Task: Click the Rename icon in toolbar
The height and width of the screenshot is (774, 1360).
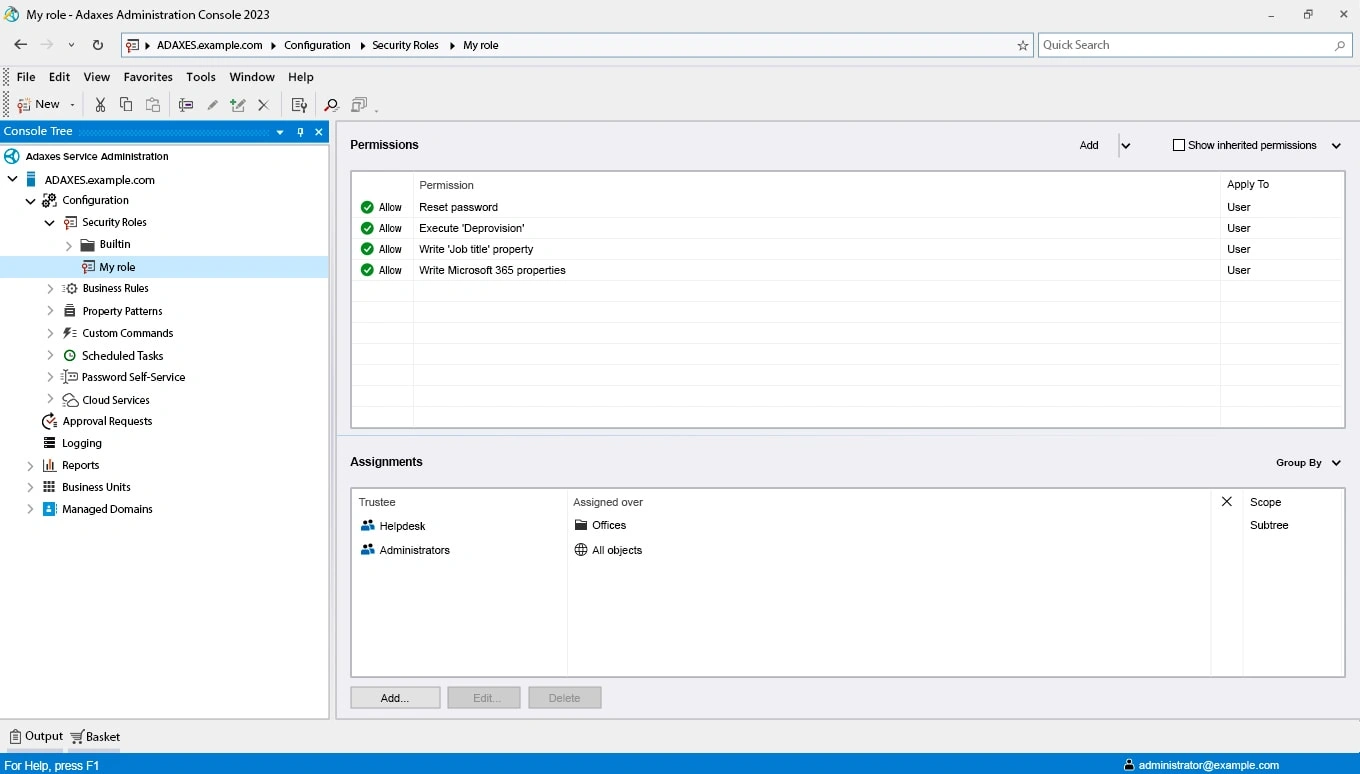Action: pyautogui.click(x=186, y=105)
